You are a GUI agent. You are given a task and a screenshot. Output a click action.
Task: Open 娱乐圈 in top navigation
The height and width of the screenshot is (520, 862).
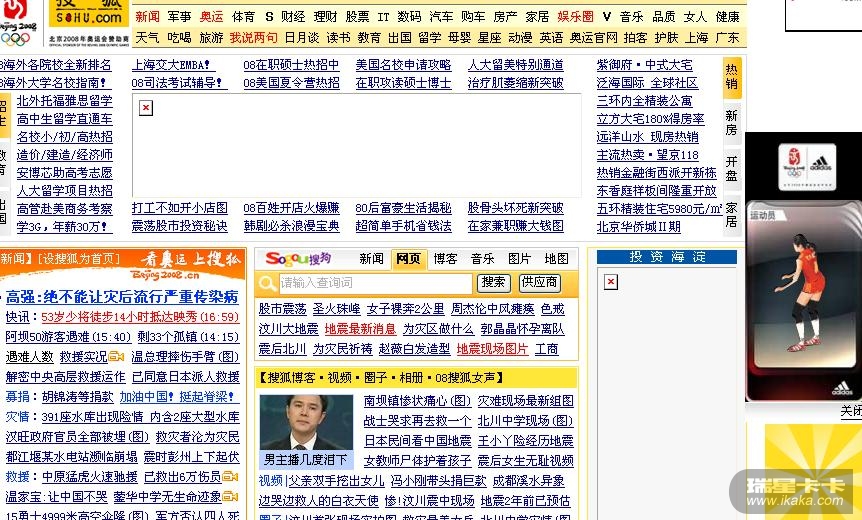pyautogui.click(x=576, y=16)
